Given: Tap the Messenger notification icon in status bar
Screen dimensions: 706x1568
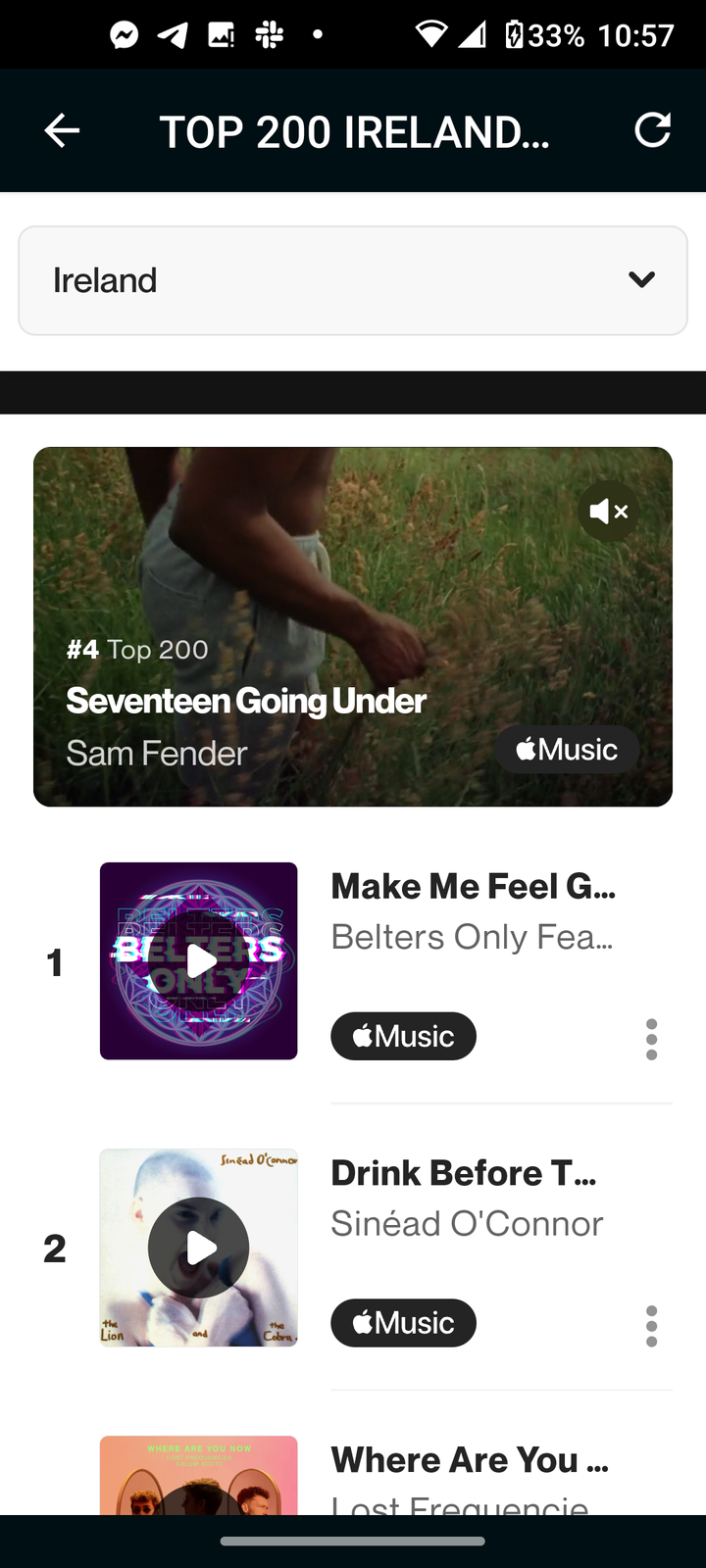Looking at the screenshot, I should (x=125, y=35).
